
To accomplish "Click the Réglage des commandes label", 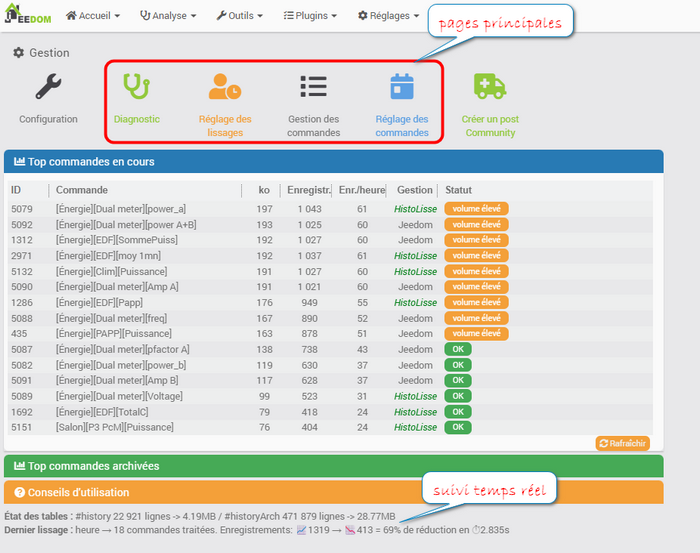I will (402, 126).
